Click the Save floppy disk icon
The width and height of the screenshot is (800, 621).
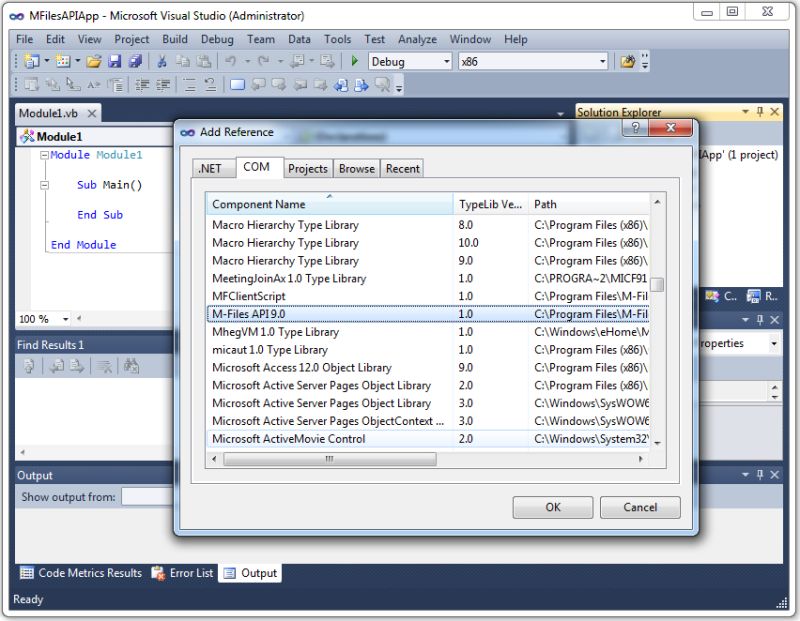[x=115, y=62]
